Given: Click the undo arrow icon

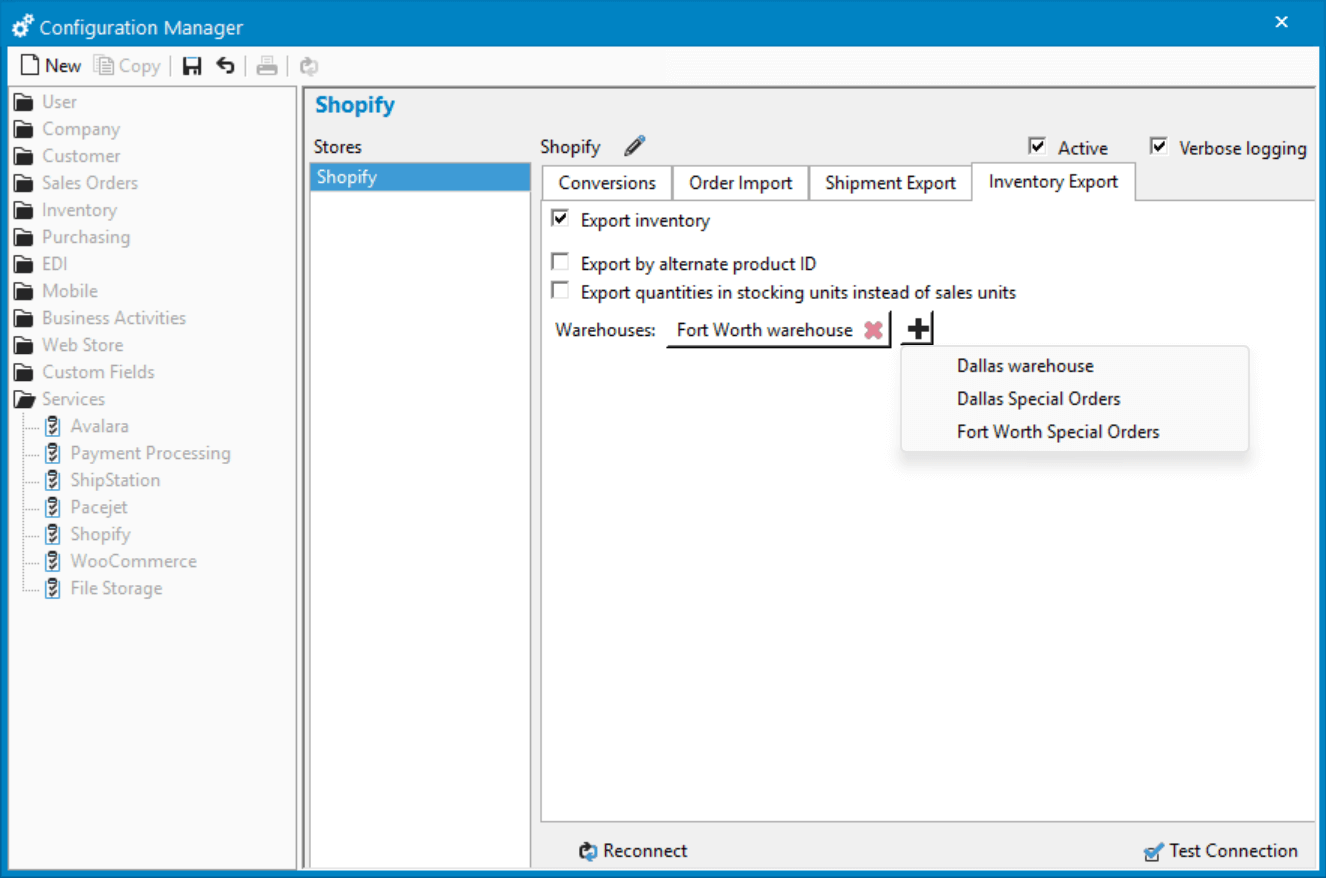Looking at the screenshot, I should tap(226, 66).
